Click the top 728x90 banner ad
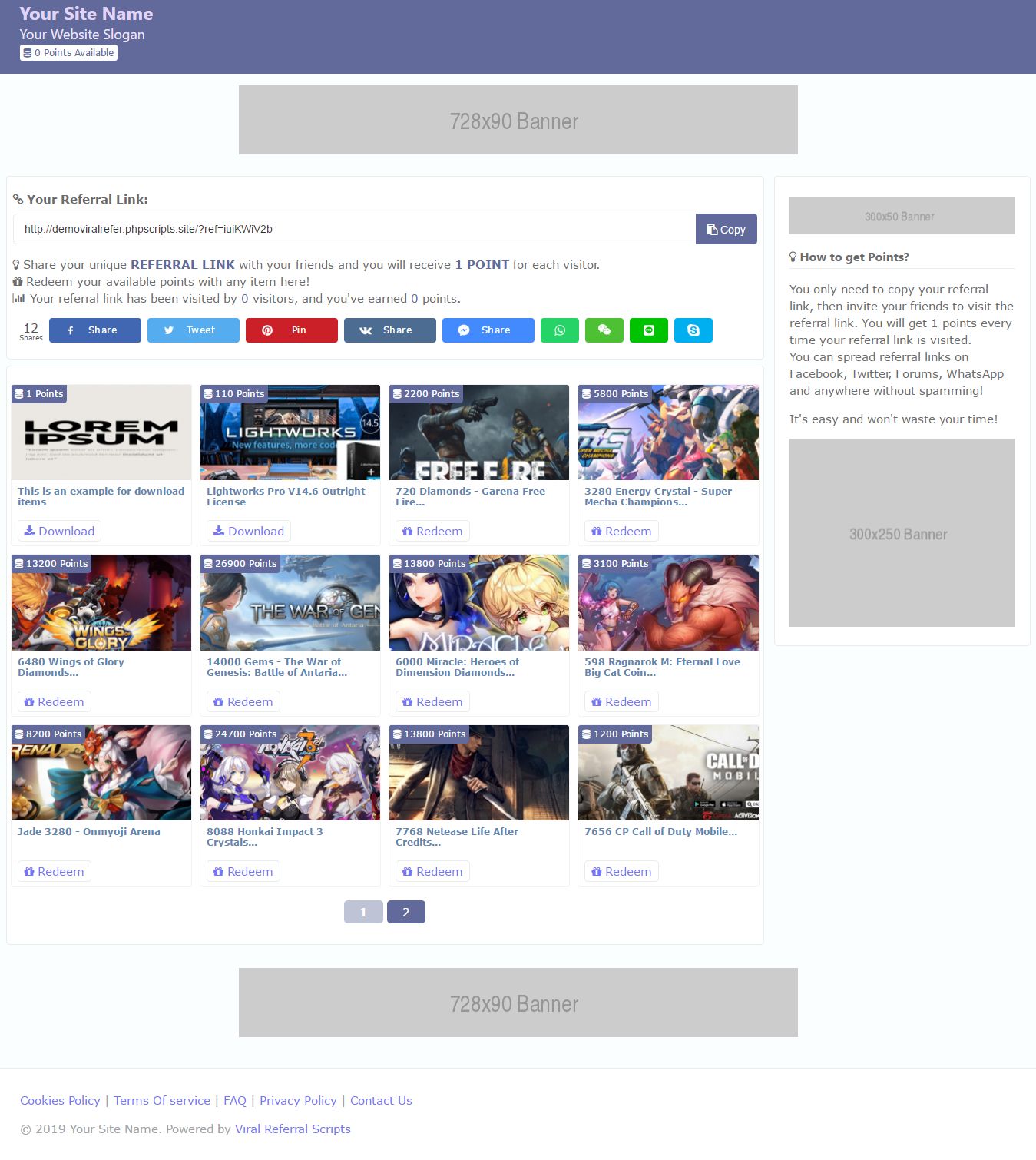The width and height of the screenshot is (1036, 1160). [518, 120]
